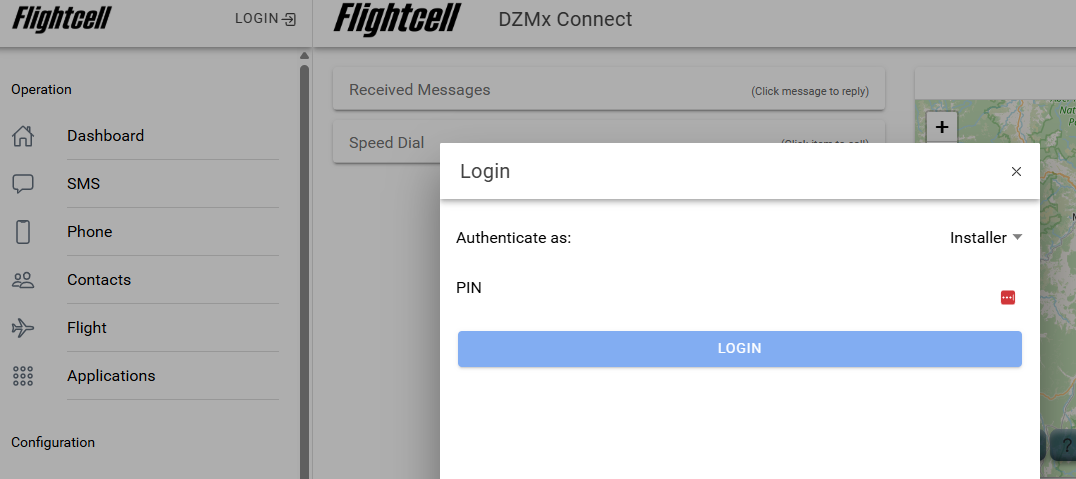Close the Login dialog with X
Image resolution: width=1076 pixels, height=479 pixels.
tap(1016, 172)
